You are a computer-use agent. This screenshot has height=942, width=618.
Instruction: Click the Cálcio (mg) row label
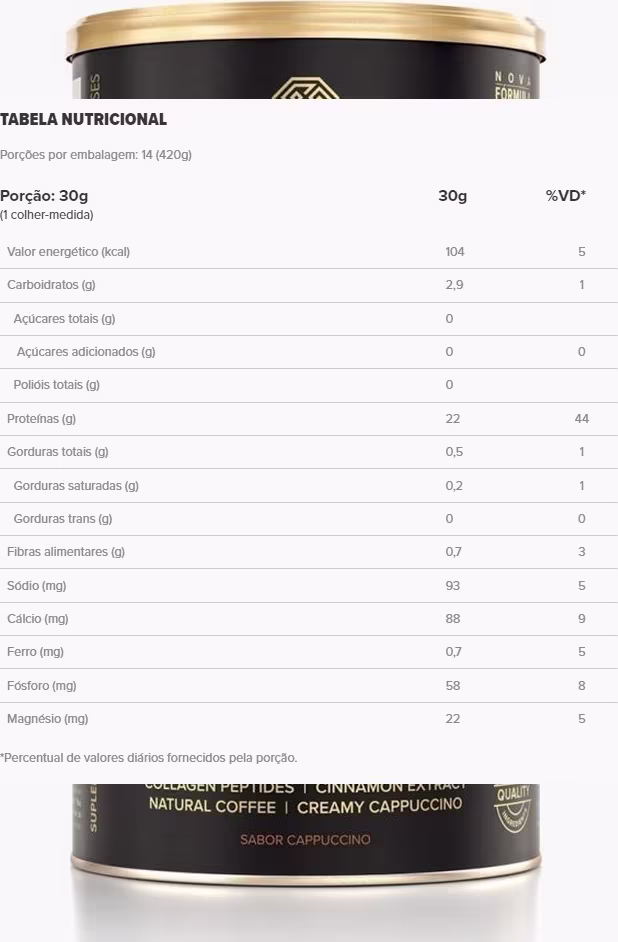tap(38, 619)
